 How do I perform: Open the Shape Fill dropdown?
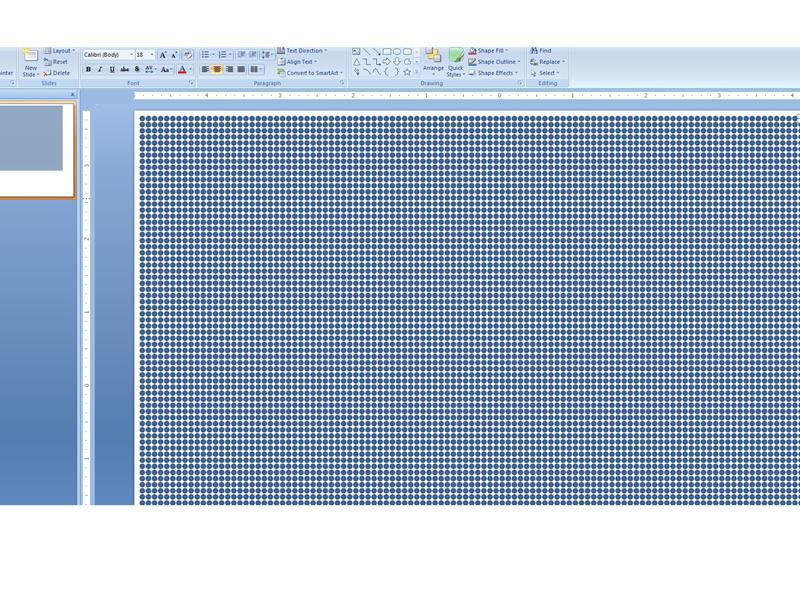pos(490,50)
